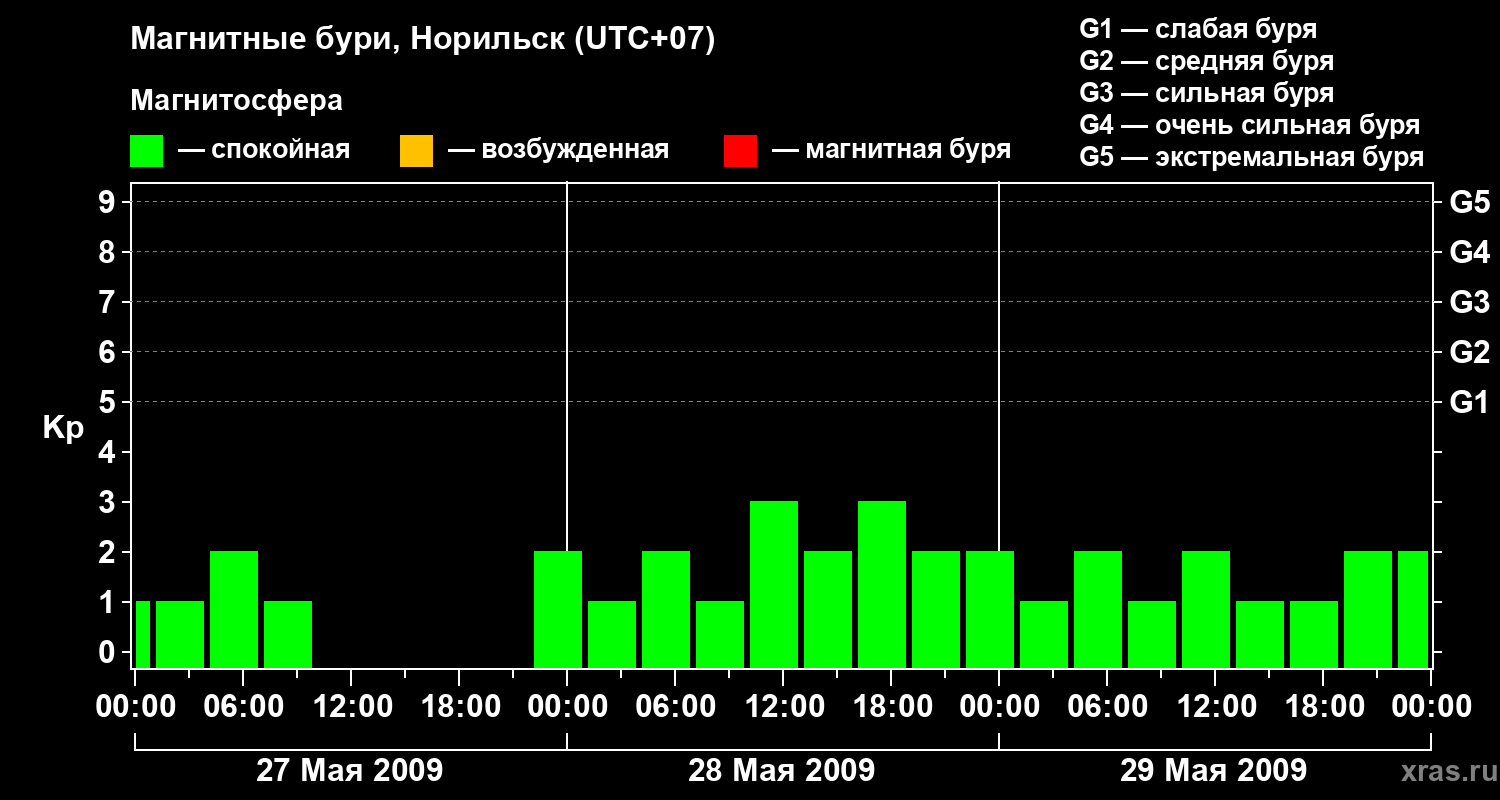Click the Kp 2 bar at 12:00 on 29 Мая
Viewport: 1500px width, 800px height.
(1206, 609)
